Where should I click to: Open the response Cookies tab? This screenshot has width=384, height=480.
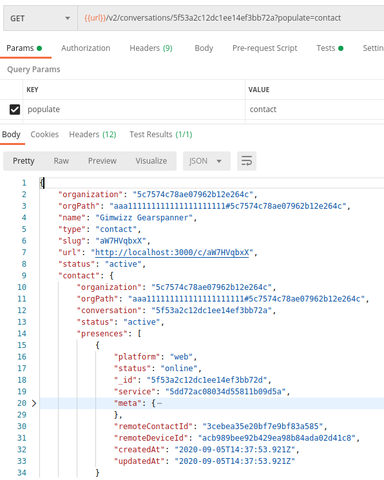[45, 135]
